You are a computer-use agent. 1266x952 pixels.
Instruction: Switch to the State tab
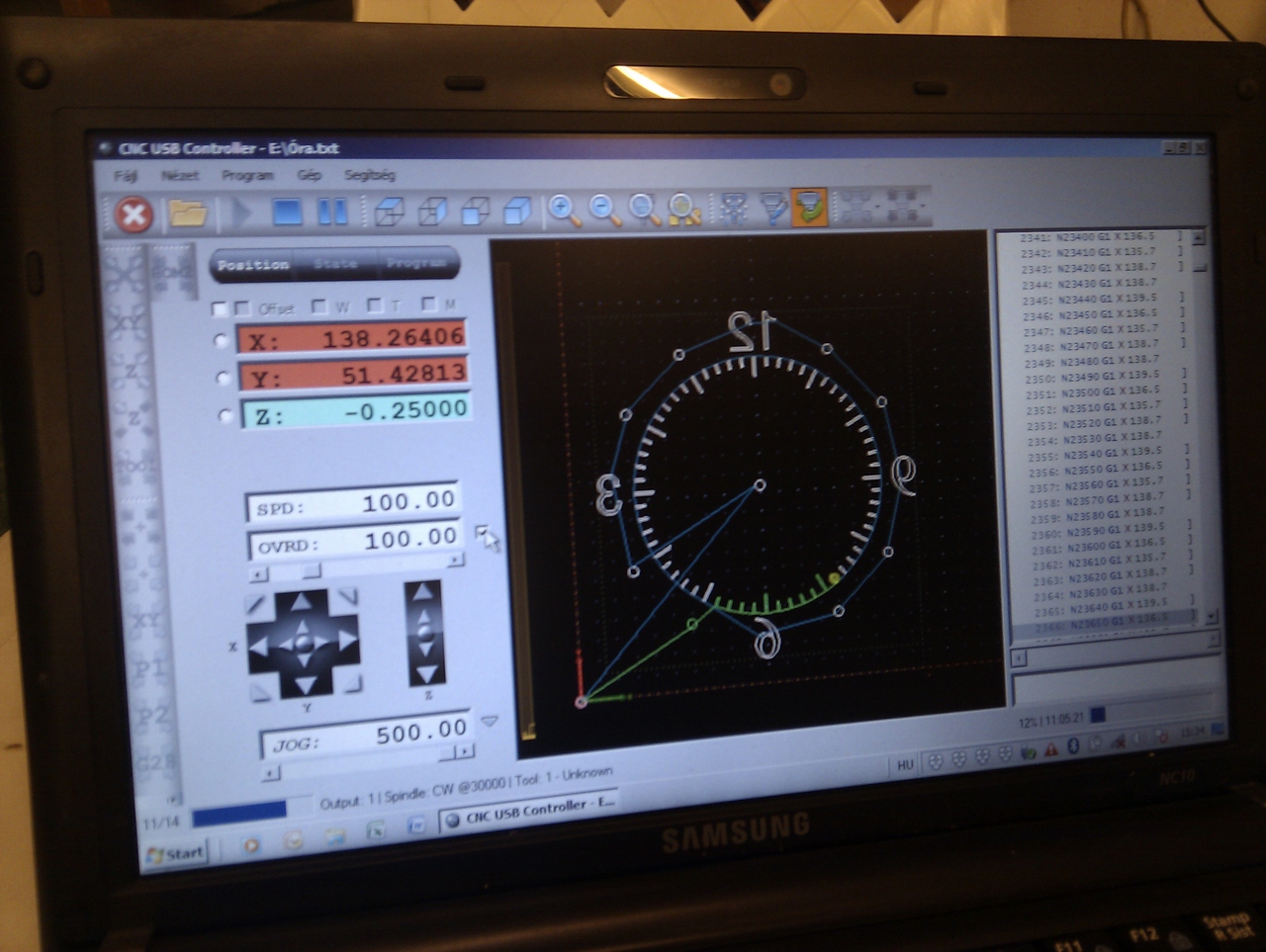coord(335,264)
